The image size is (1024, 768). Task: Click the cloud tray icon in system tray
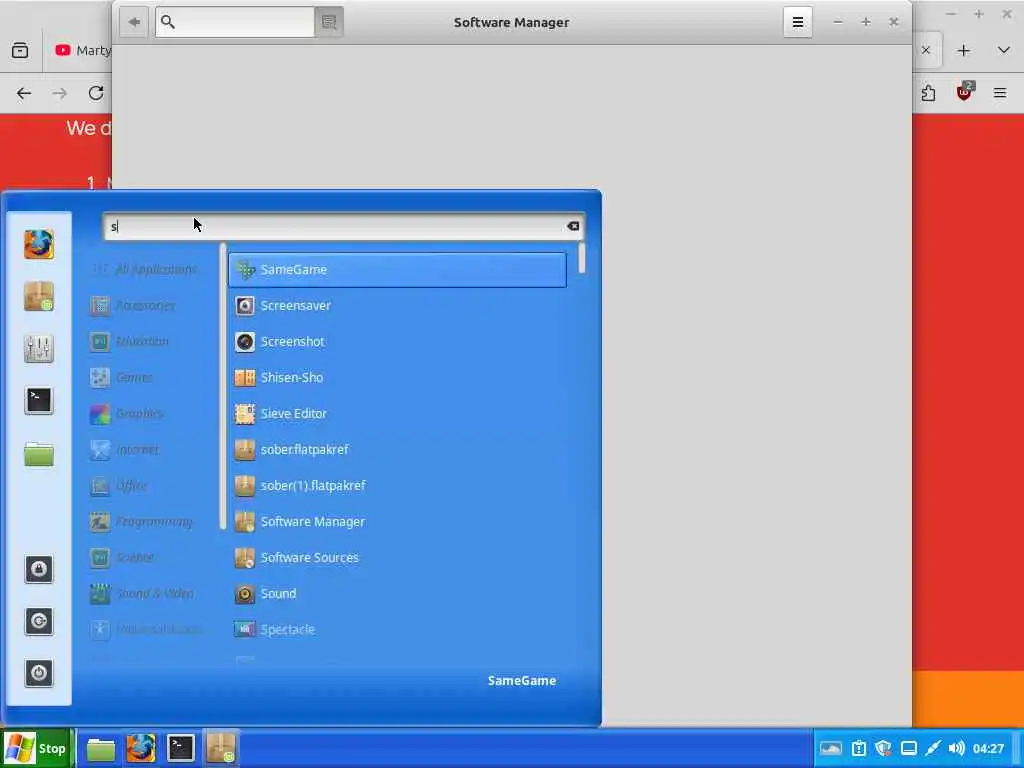(831, 748)
